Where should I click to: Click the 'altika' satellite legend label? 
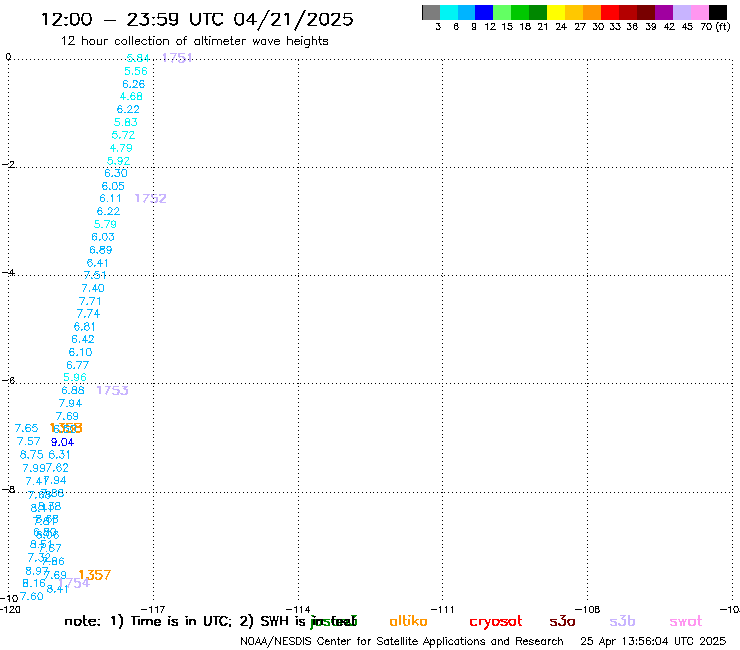408,621
